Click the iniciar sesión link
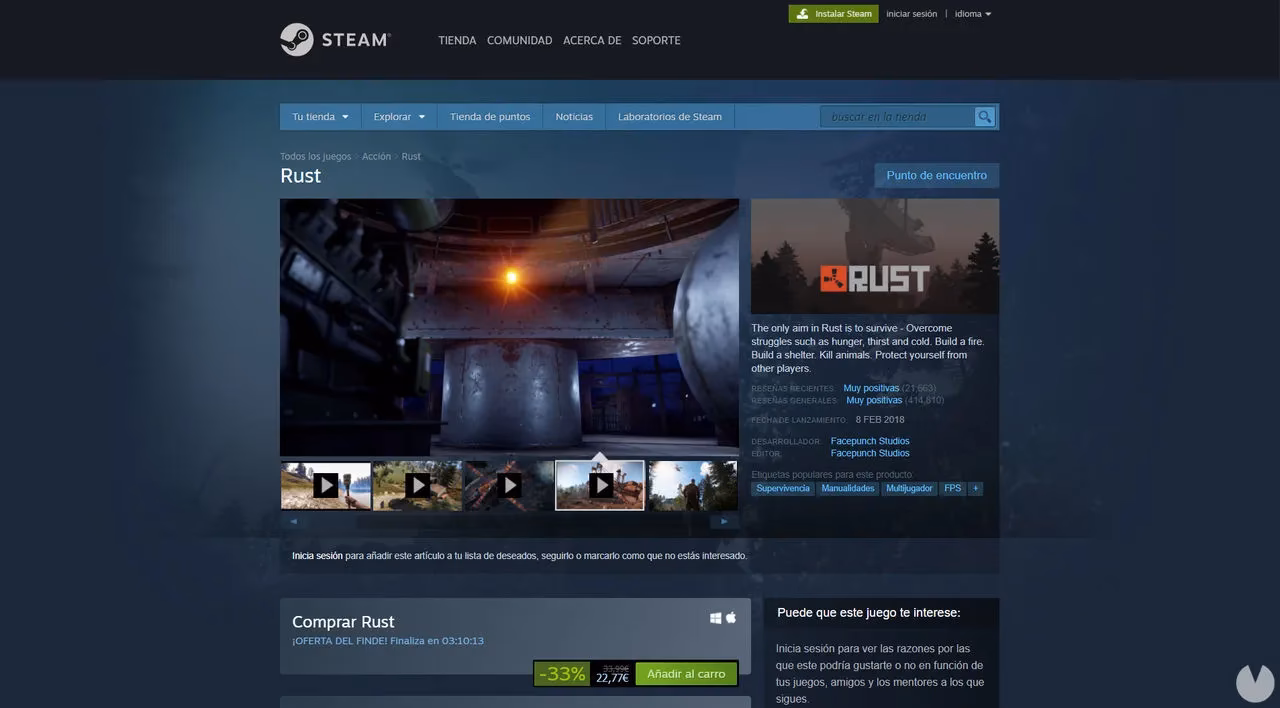The image size is (1280, 708). (911, 14)
